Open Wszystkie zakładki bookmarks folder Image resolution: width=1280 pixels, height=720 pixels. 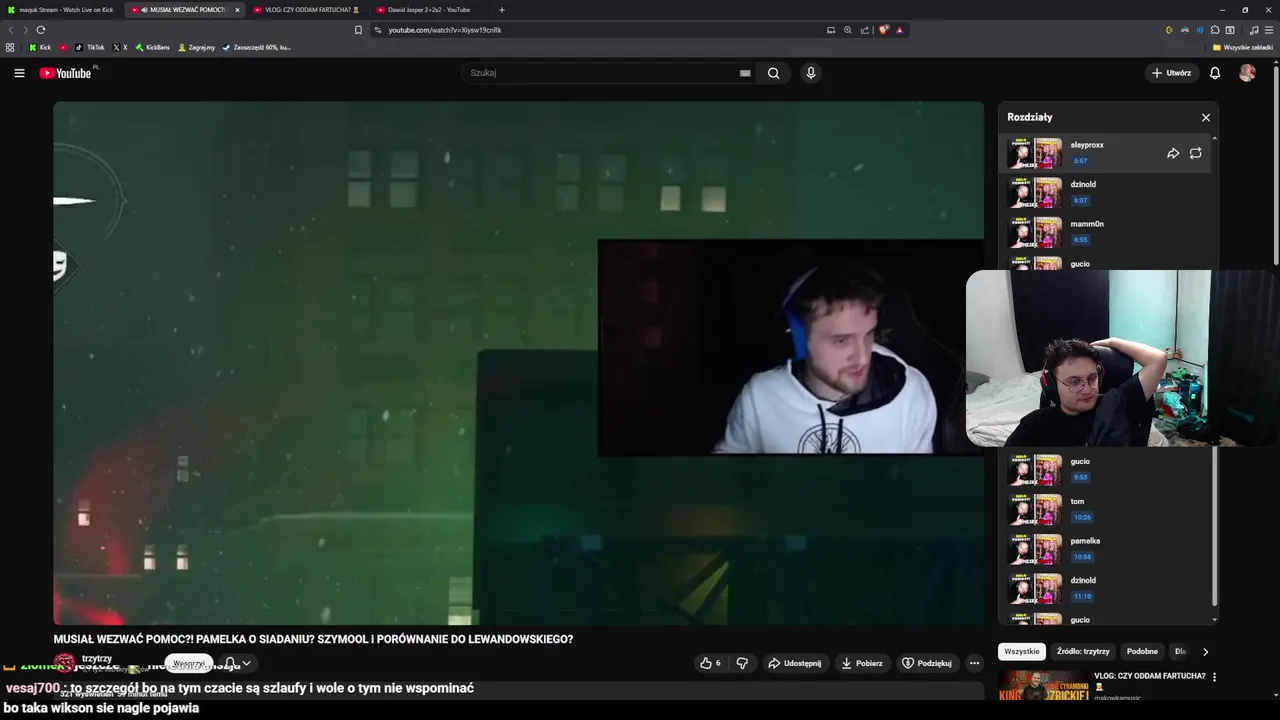(x=1243, y=47)
